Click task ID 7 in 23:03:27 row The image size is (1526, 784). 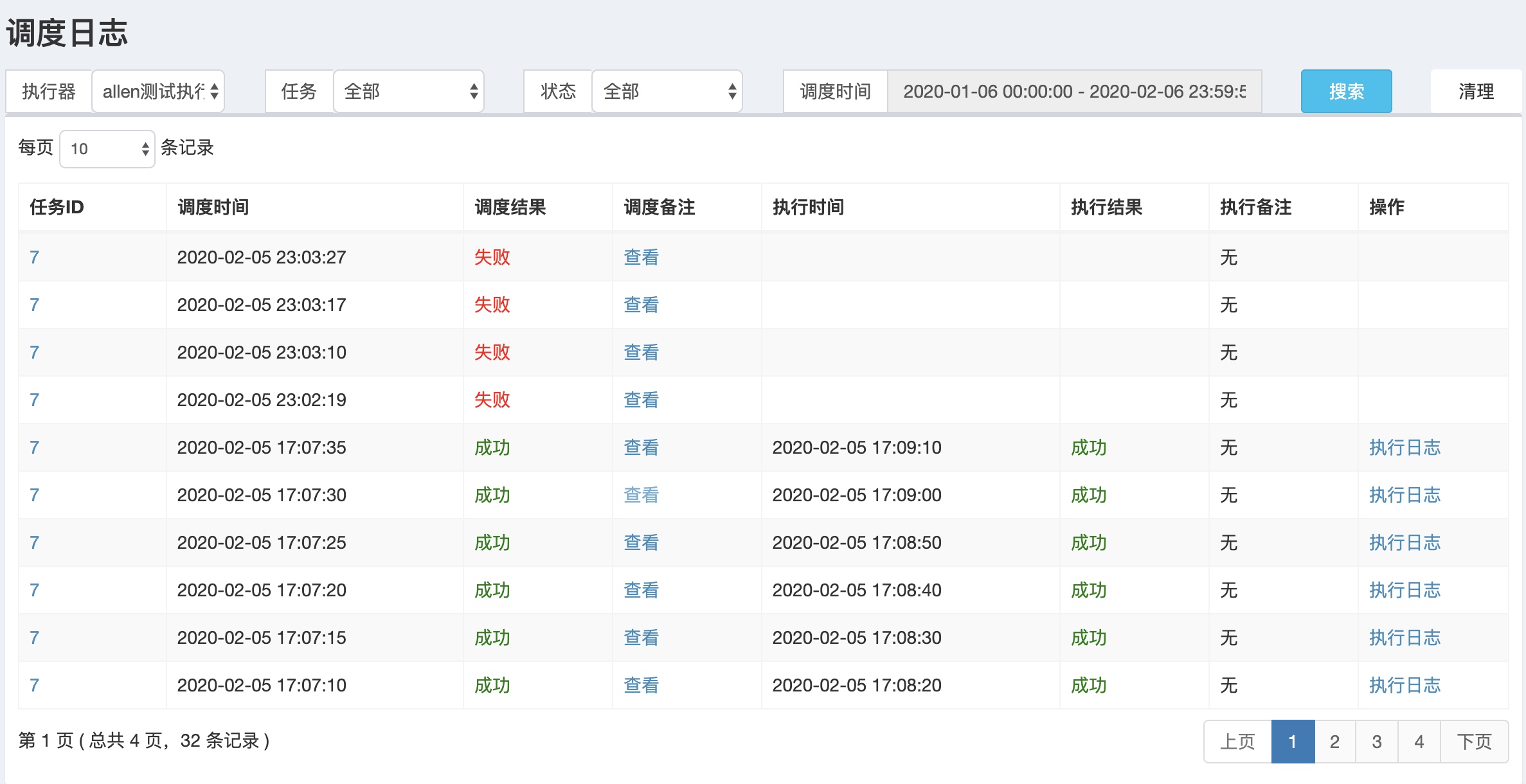35,257
